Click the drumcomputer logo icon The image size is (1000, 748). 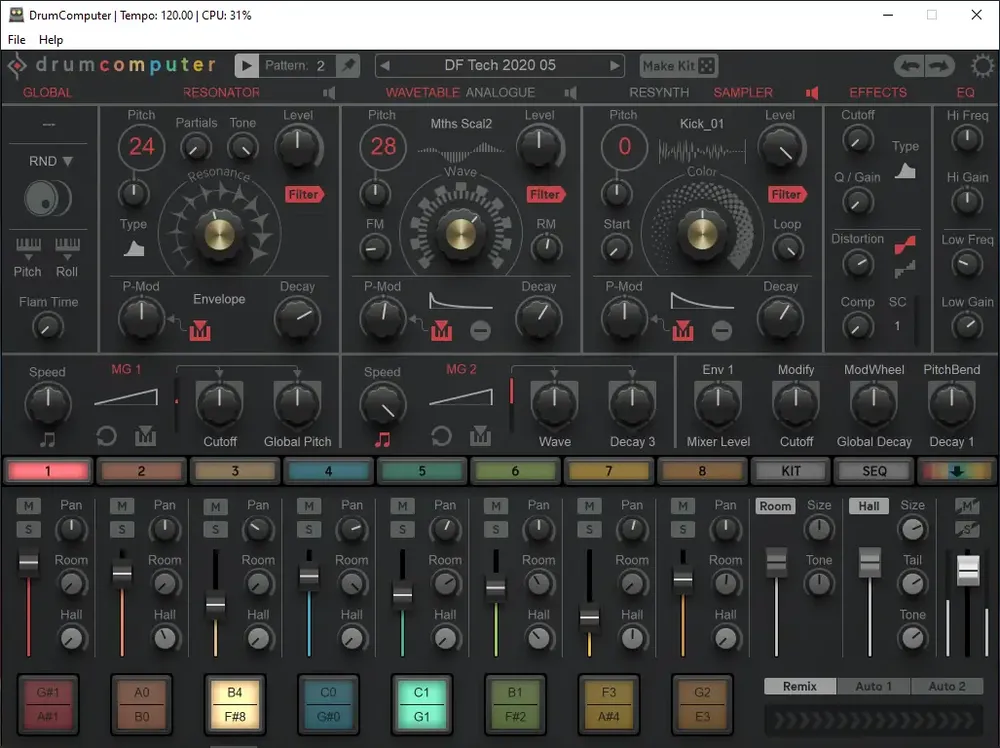[x=17, y=66]
